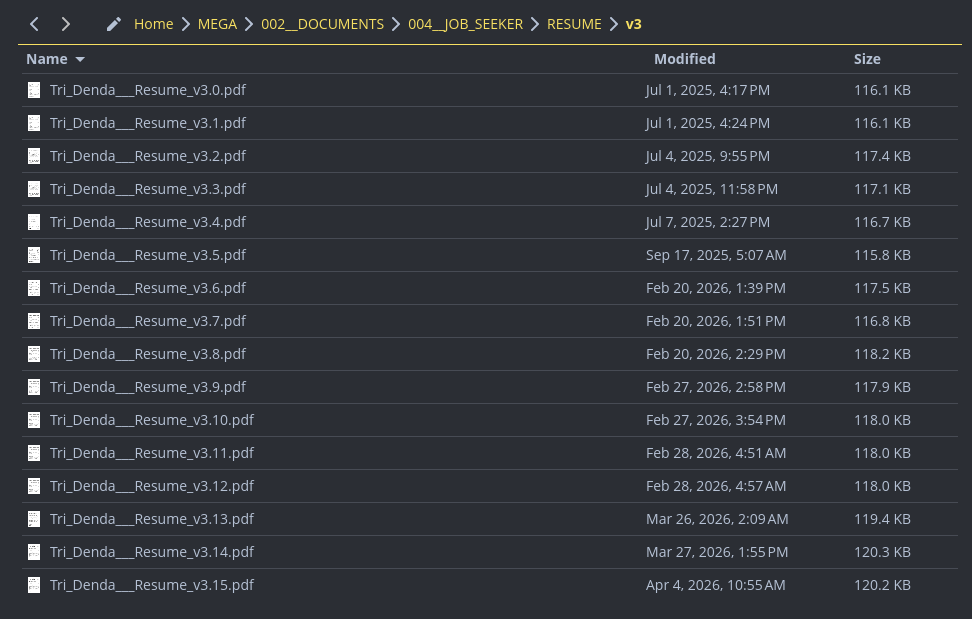Click PDF icon of Resume_v3.0.pdf
The height and width of the screenshot is (619, 972).
click(34, 90)
